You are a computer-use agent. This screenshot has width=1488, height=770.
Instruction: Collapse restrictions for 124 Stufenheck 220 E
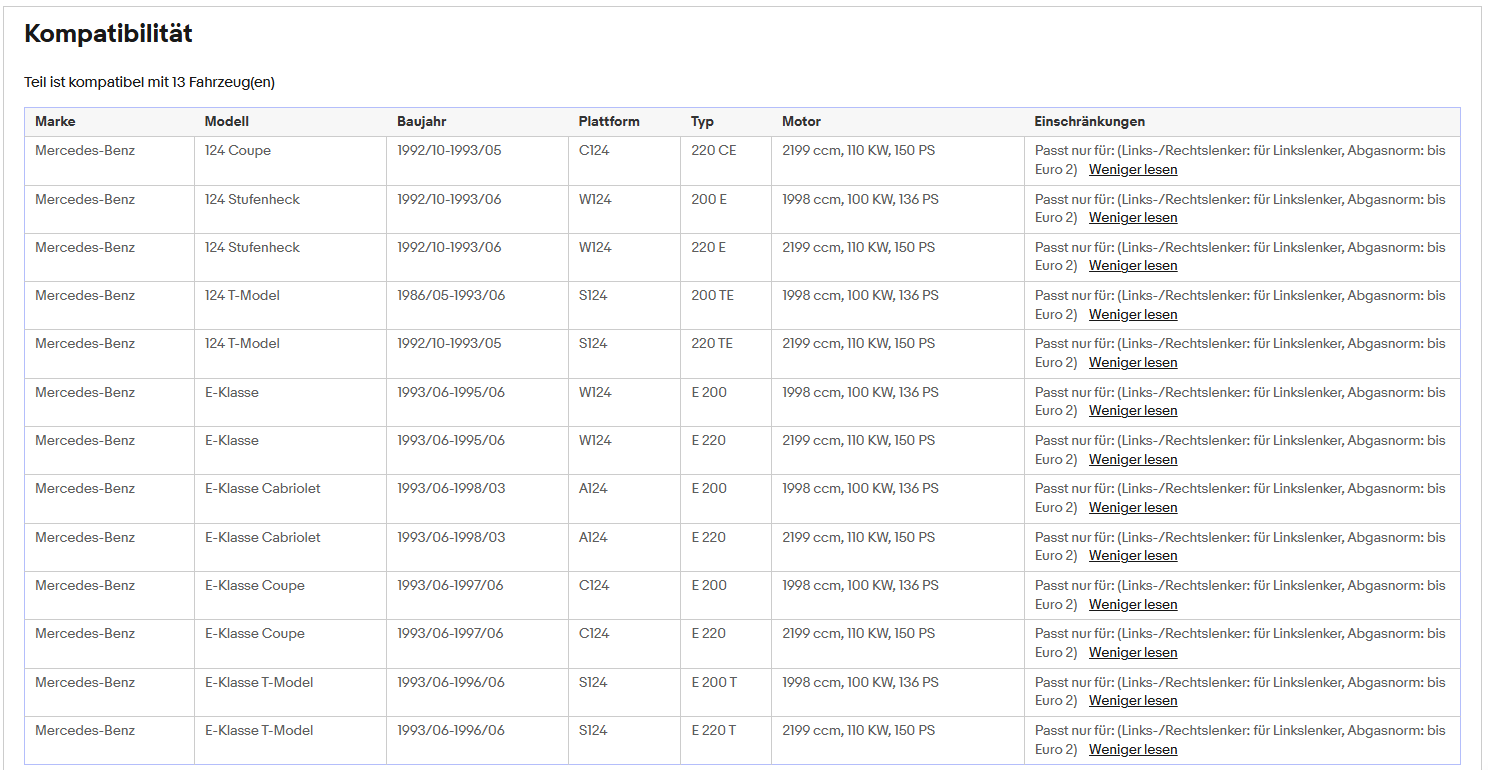click(1133, 265)
